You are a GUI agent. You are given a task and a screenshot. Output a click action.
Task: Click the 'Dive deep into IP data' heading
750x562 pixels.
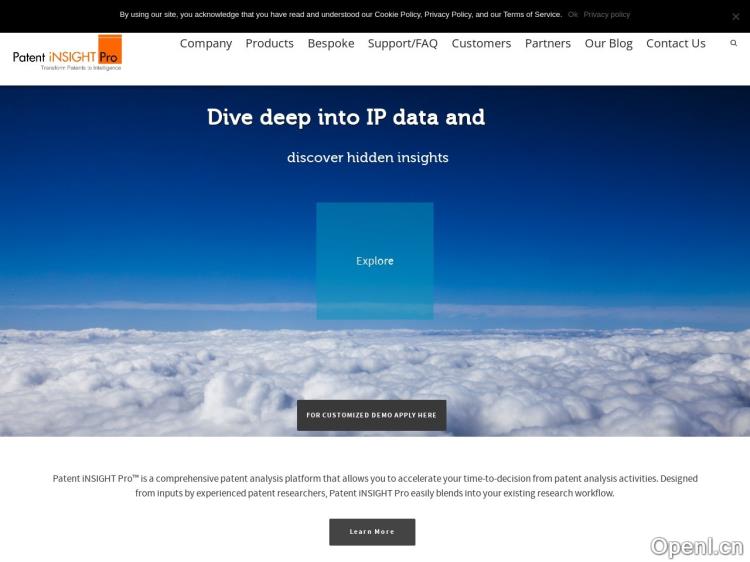click(x=346, y=117)
